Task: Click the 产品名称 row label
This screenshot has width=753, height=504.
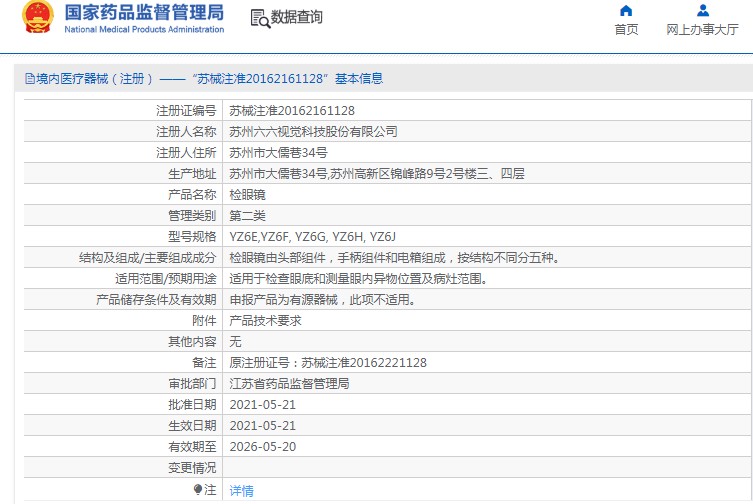Action: (x=192, y=195)
